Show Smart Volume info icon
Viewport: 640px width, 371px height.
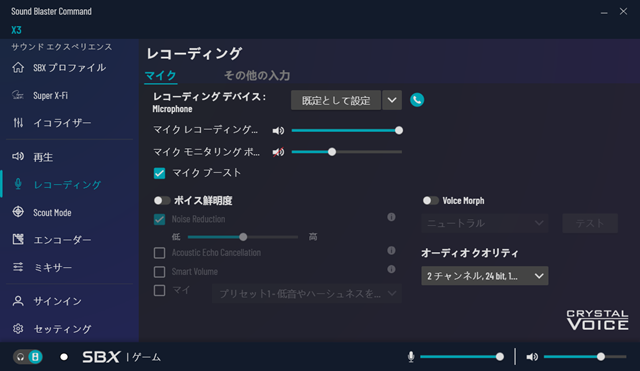[x=391, y=269]
